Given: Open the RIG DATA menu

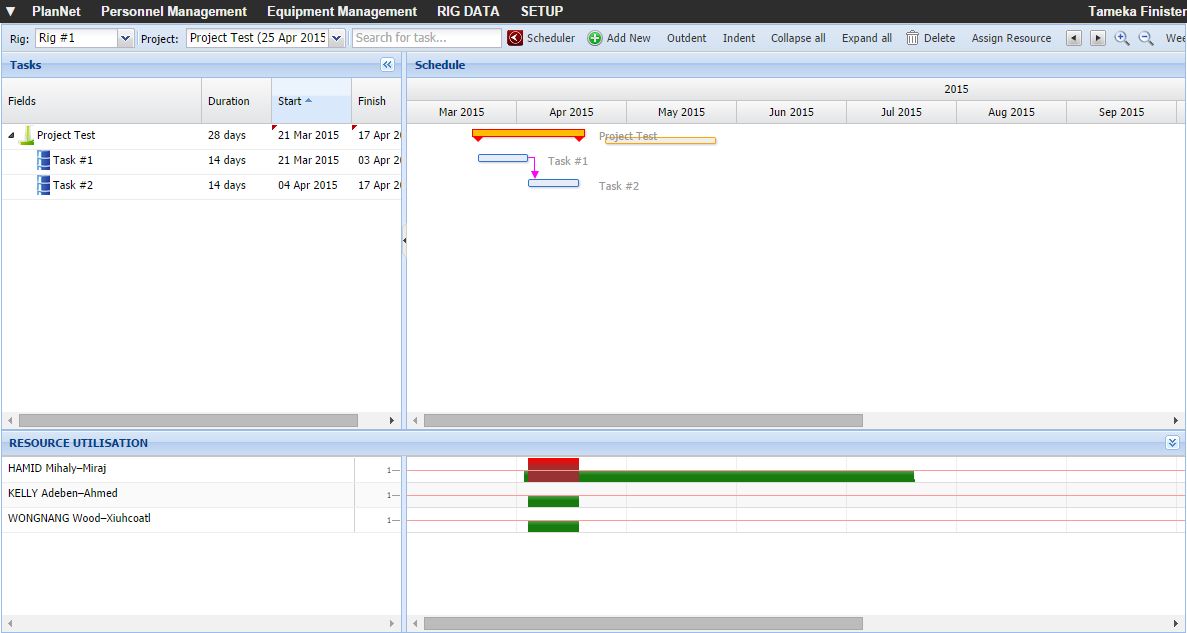Looking at the screenshot, I should [468, 11].
